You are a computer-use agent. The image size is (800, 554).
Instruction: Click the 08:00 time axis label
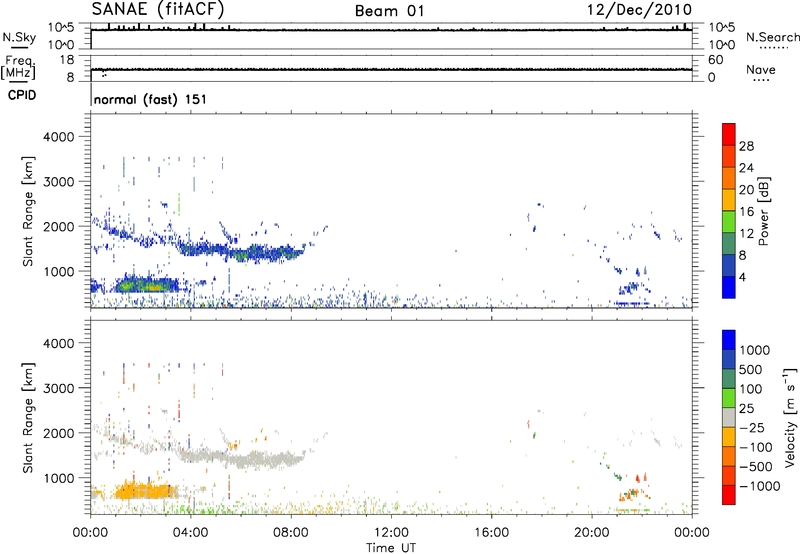click(291, 533)
